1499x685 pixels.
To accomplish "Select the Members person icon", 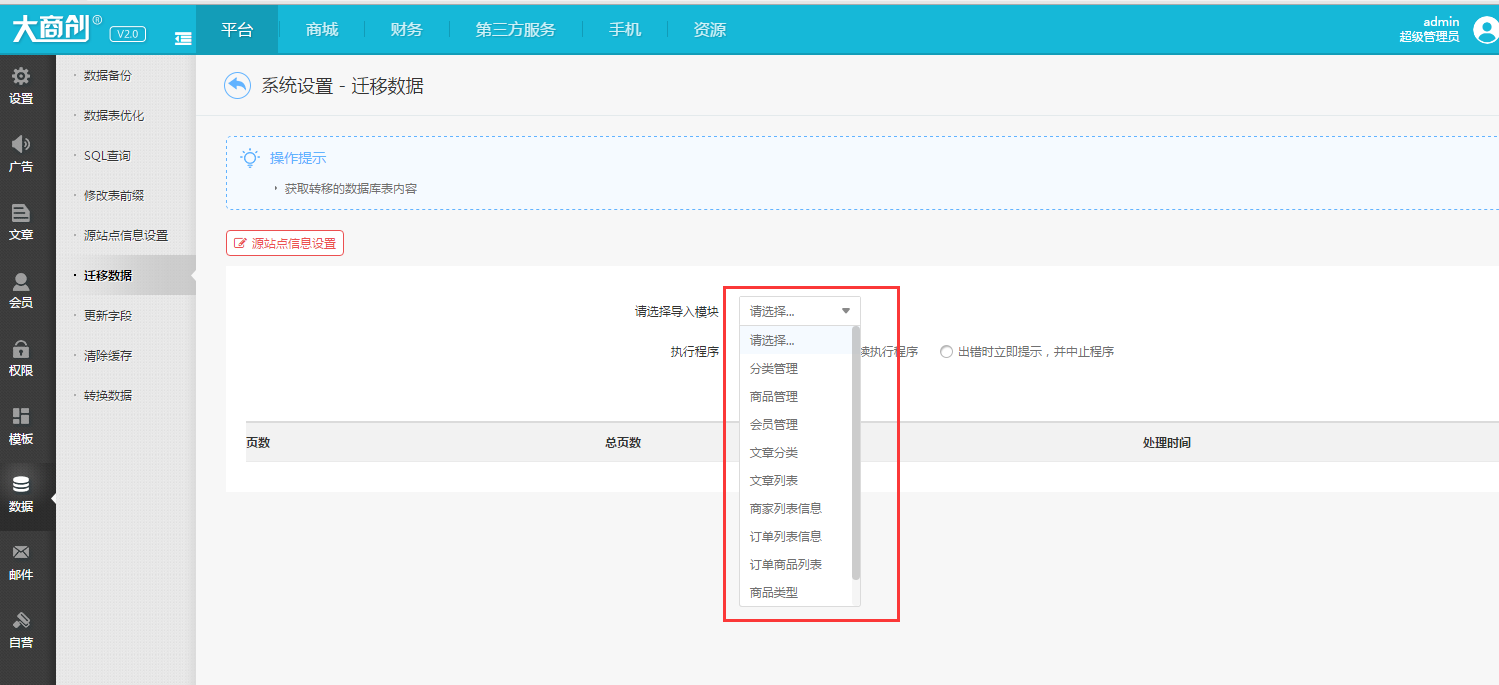I will point(21,281).
